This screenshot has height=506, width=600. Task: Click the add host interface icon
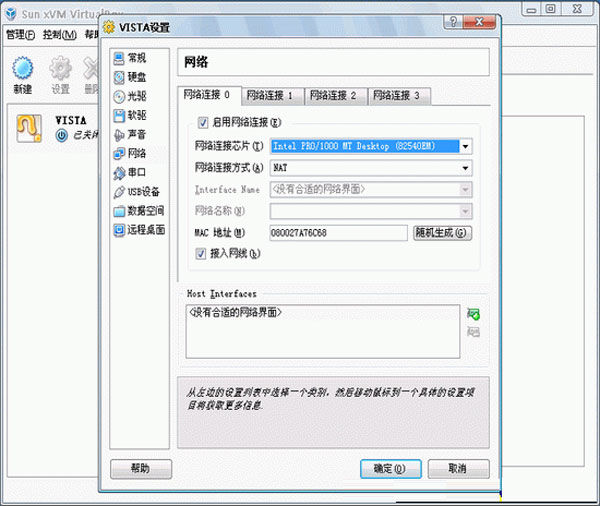point(473,314)
